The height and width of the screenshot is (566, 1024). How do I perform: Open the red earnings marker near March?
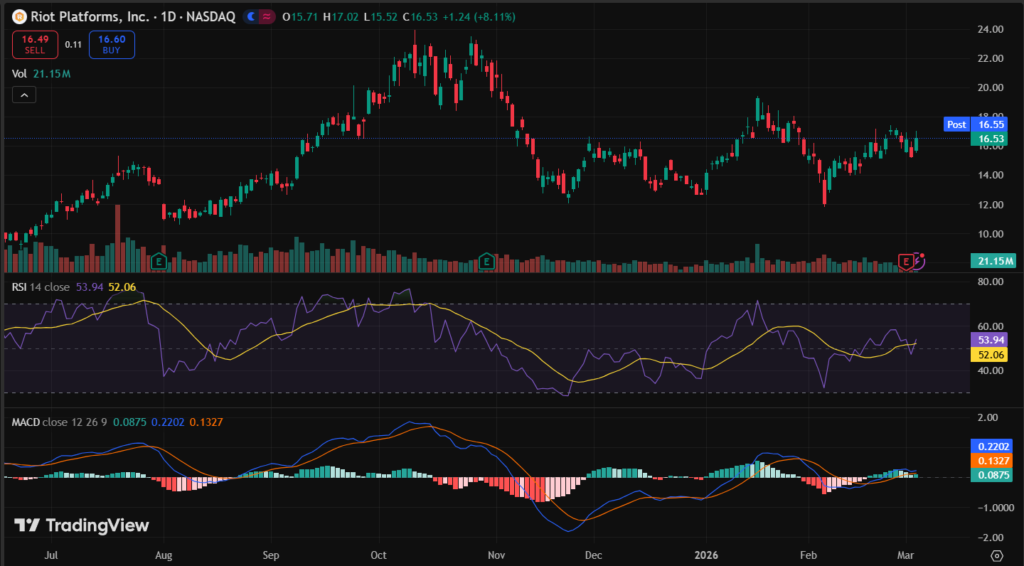click(907, 261)
